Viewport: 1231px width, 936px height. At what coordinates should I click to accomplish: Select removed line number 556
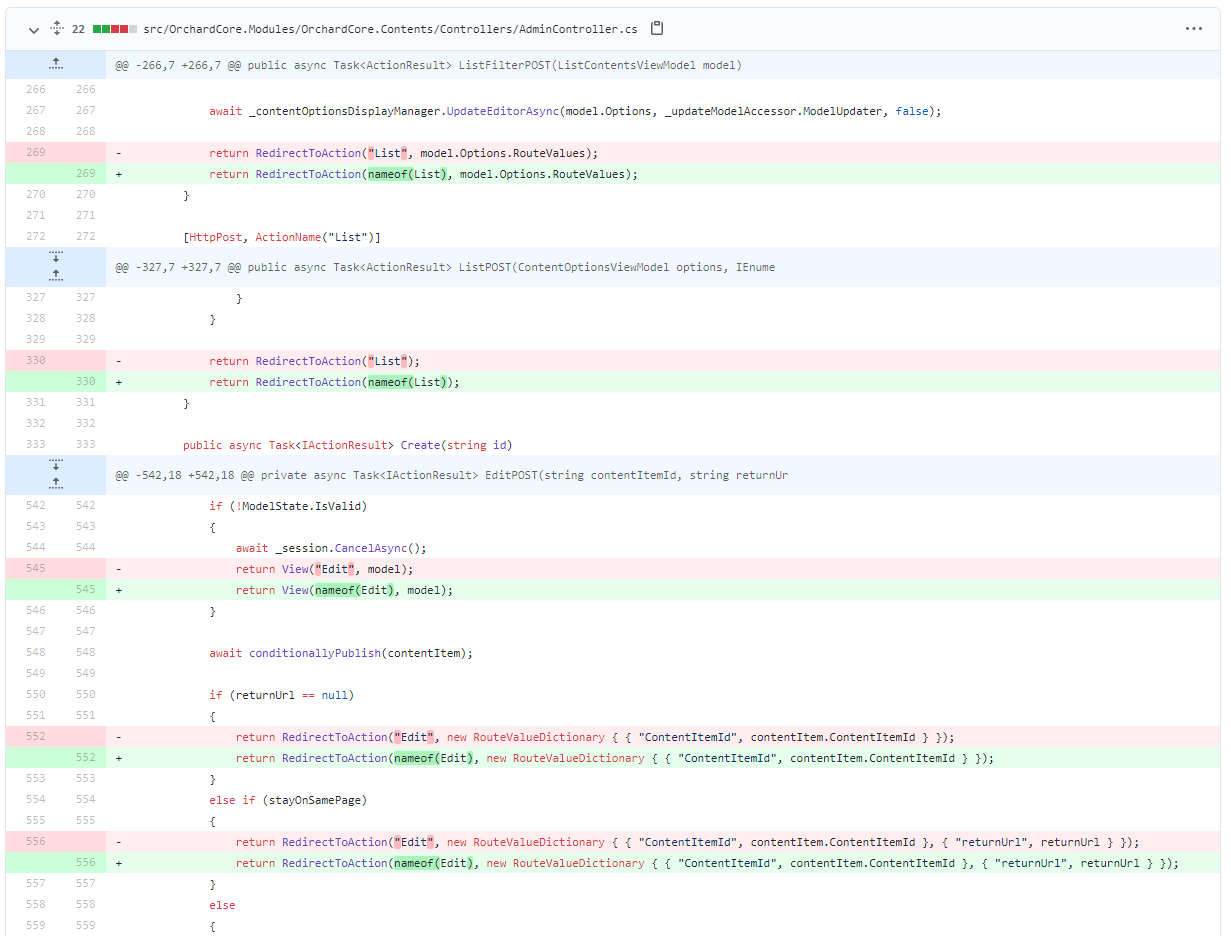pos(35,842)
